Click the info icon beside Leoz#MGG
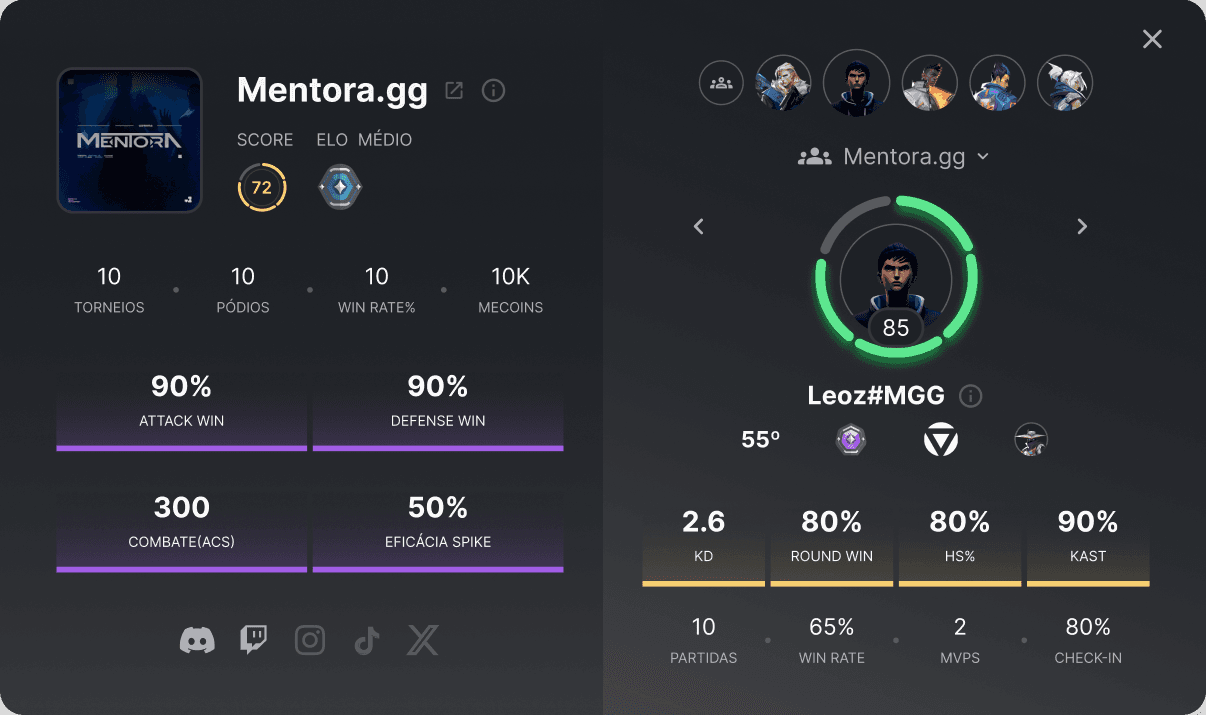This screenshot has width=1206, height=715. tap(970, 396)
